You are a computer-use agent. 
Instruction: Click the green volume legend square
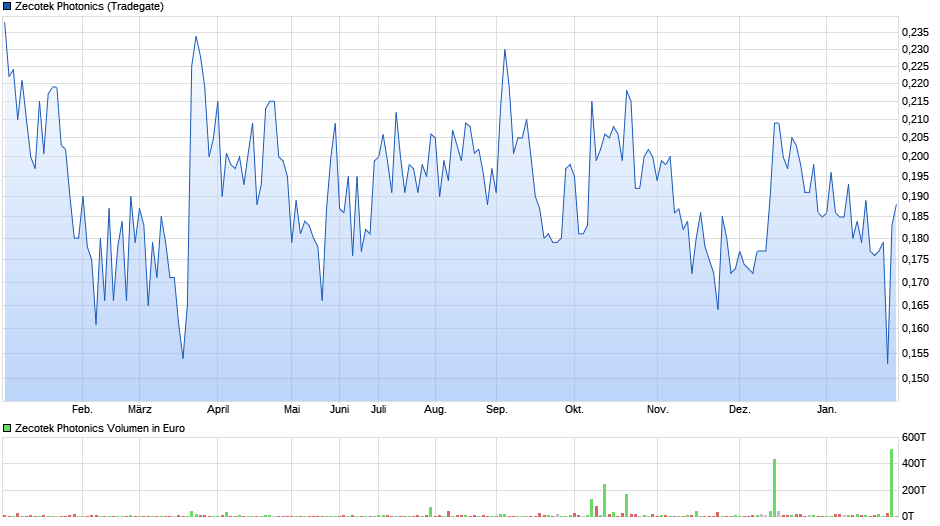(x=7, y=428)
